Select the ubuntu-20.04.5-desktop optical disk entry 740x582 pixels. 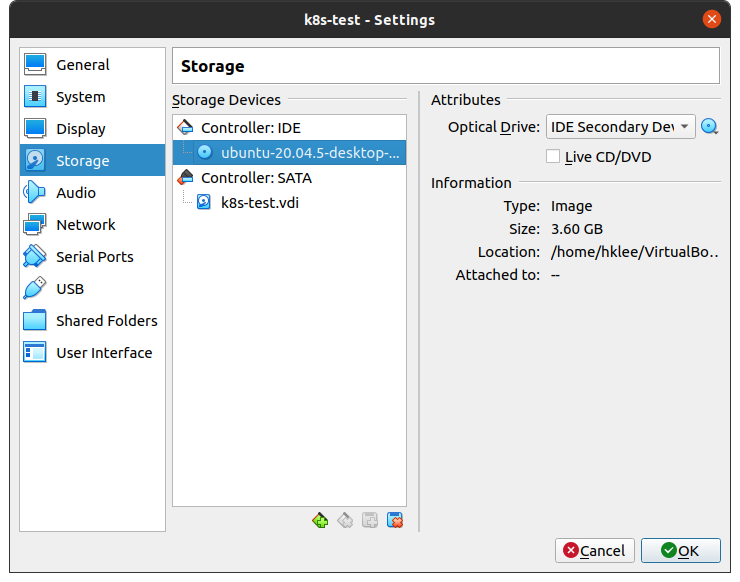click(289, 152)
